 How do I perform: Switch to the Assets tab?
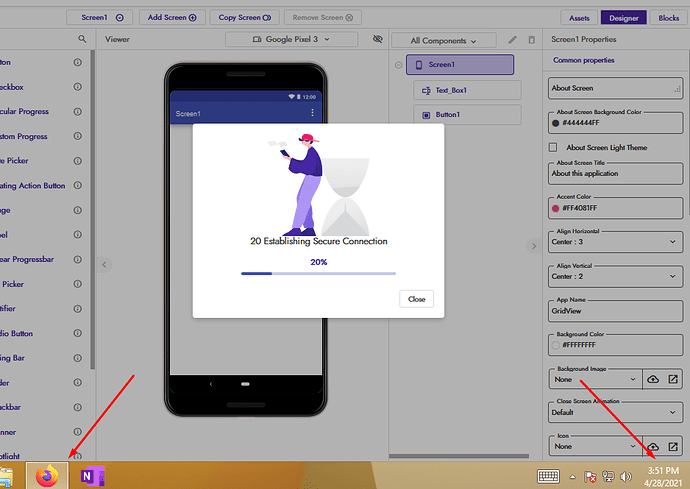tap(579, 18)
